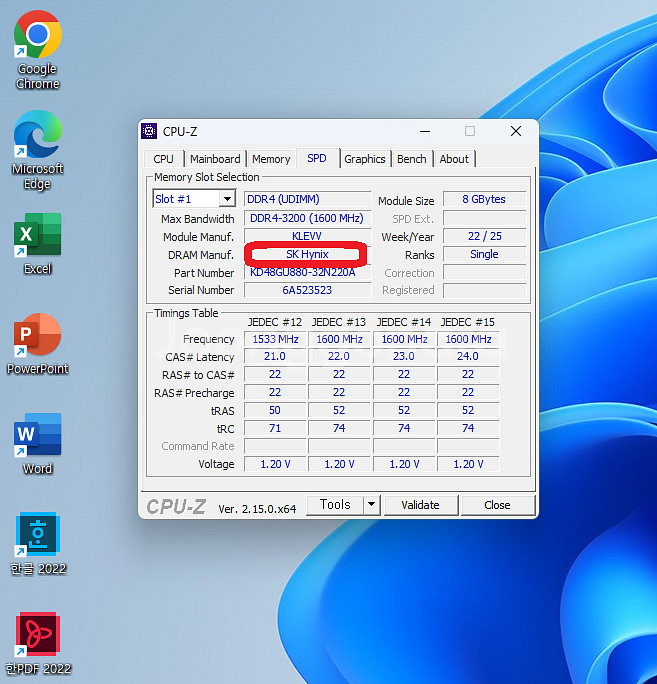Click CAS# Latency value 22.0

coord(339,356)
